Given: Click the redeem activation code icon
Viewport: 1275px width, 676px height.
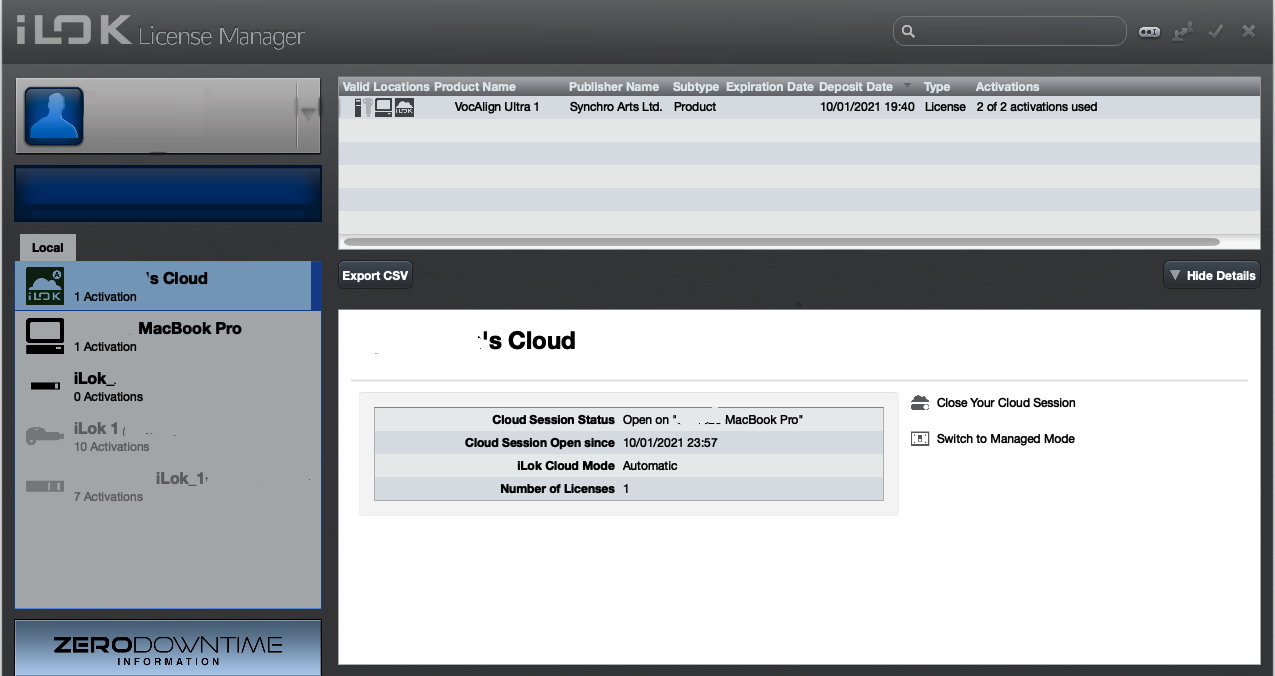Looking at the screenshot, I should (x=1149, y=32).
